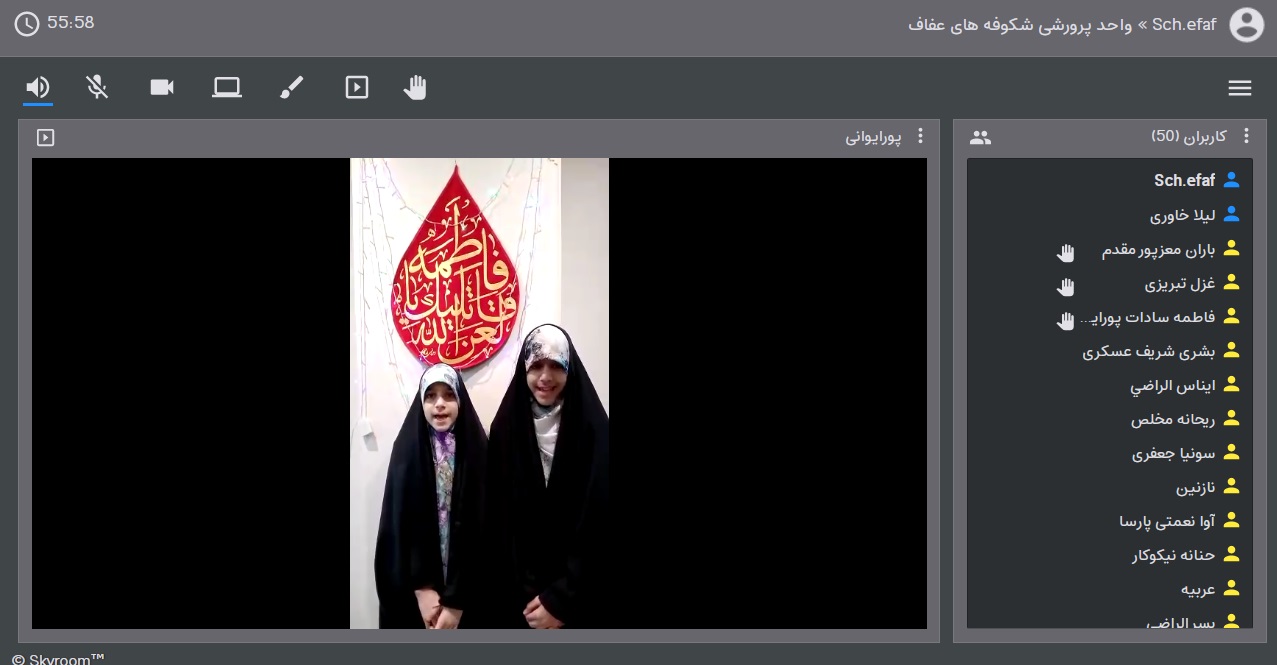Open the users panel three-dot options

tap(1246, 136)
